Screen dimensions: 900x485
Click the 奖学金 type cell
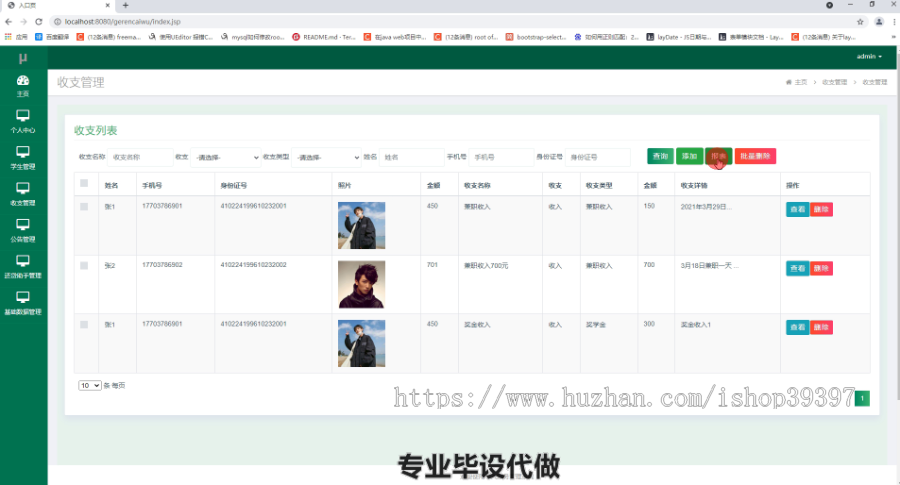596,325
